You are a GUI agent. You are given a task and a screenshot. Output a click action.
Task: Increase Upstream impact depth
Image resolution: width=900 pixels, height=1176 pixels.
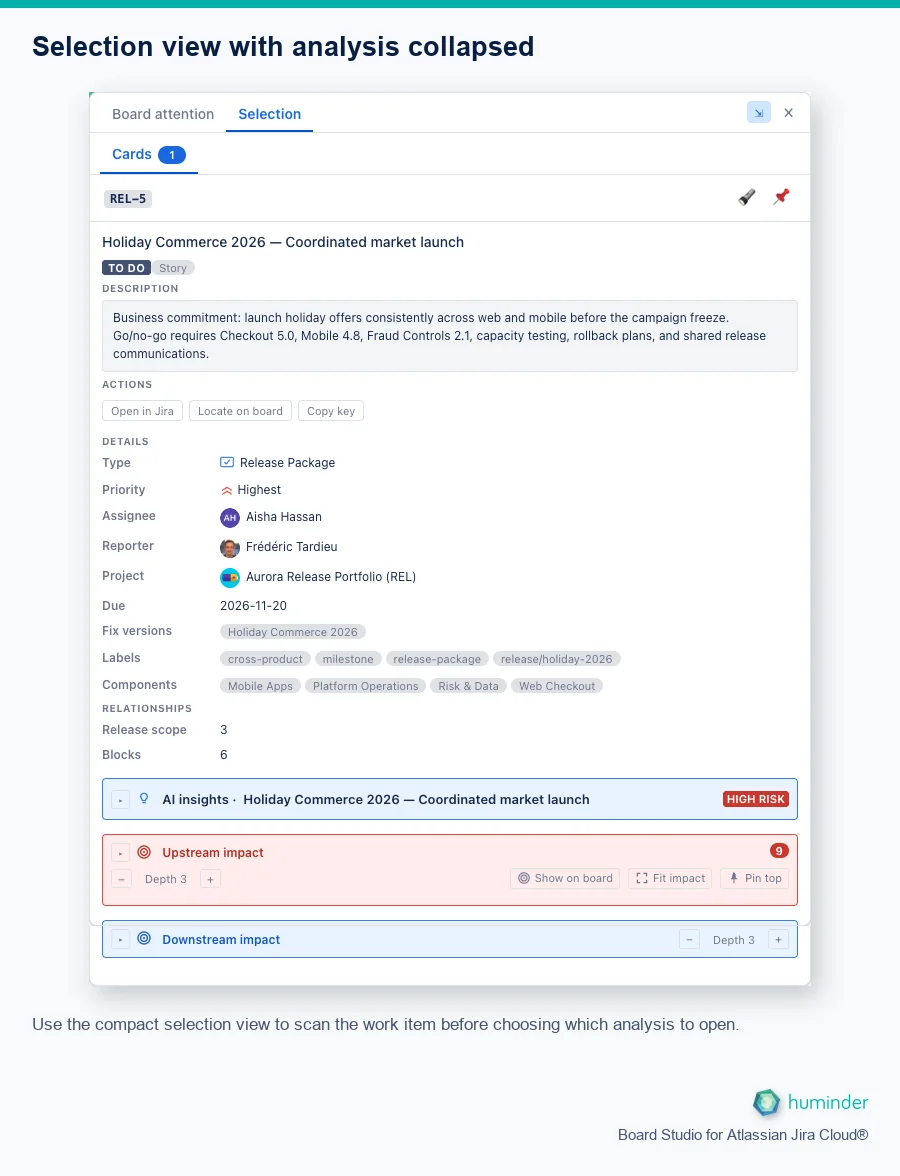click(211, 879)
